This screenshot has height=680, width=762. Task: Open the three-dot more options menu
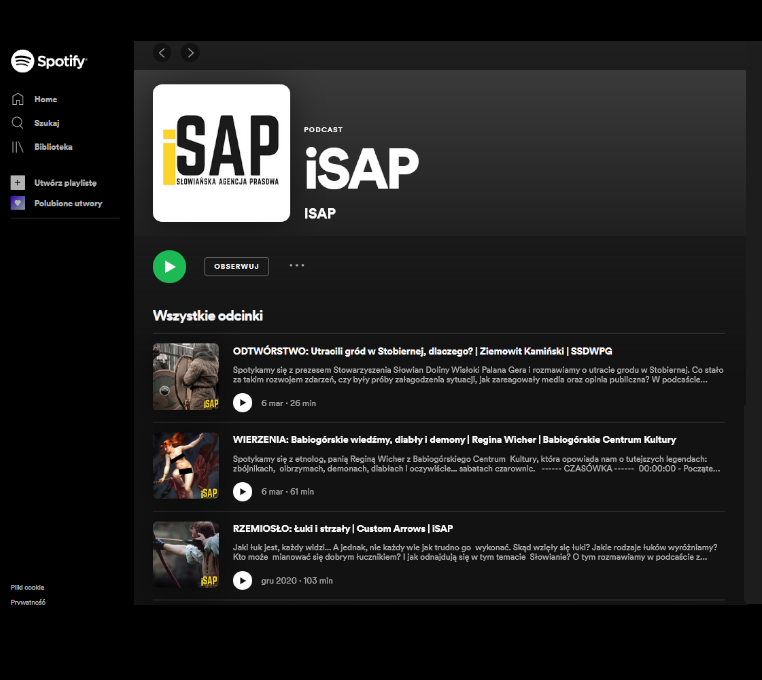tap(296, 266)
